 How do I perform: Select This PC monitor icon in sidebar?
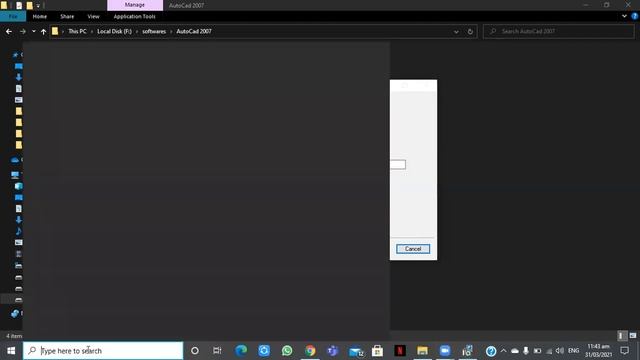point(15,175)
